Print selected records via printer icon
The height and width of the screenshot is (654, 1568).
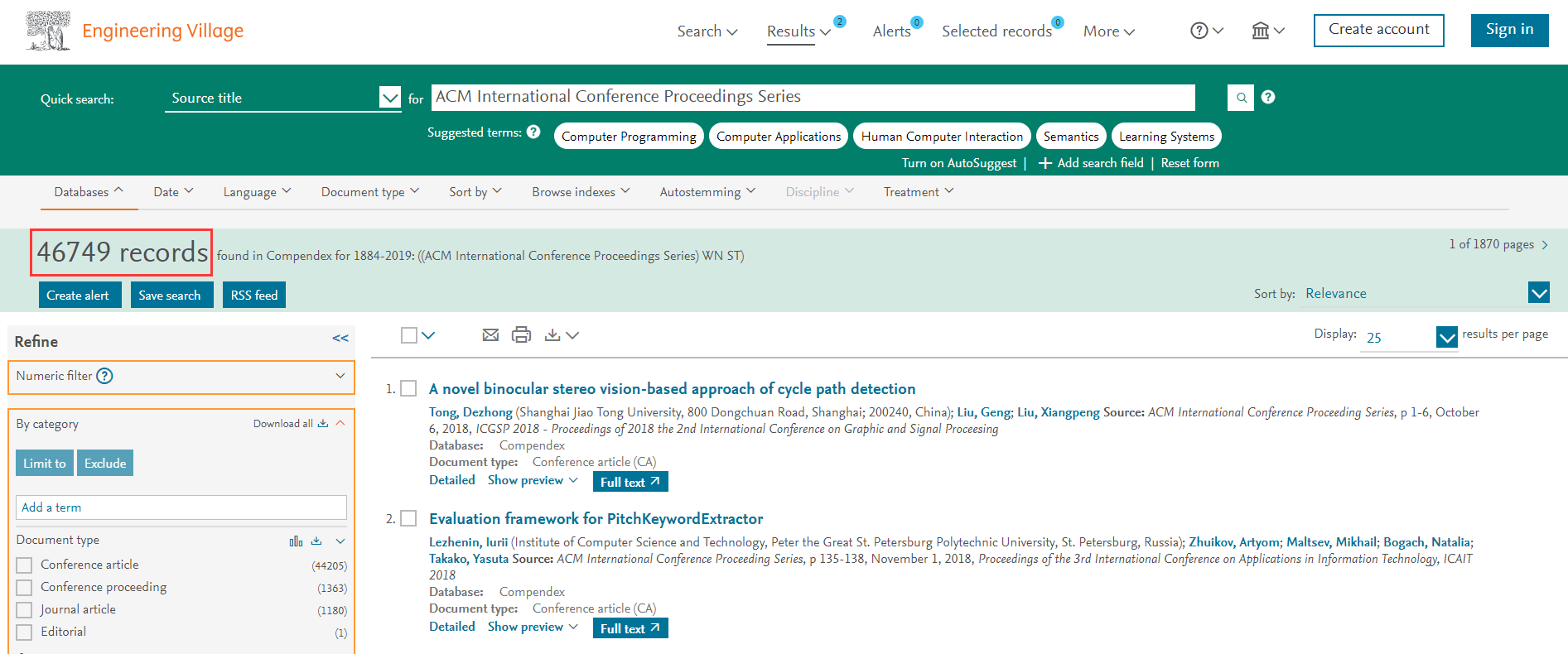click(521, 334)
